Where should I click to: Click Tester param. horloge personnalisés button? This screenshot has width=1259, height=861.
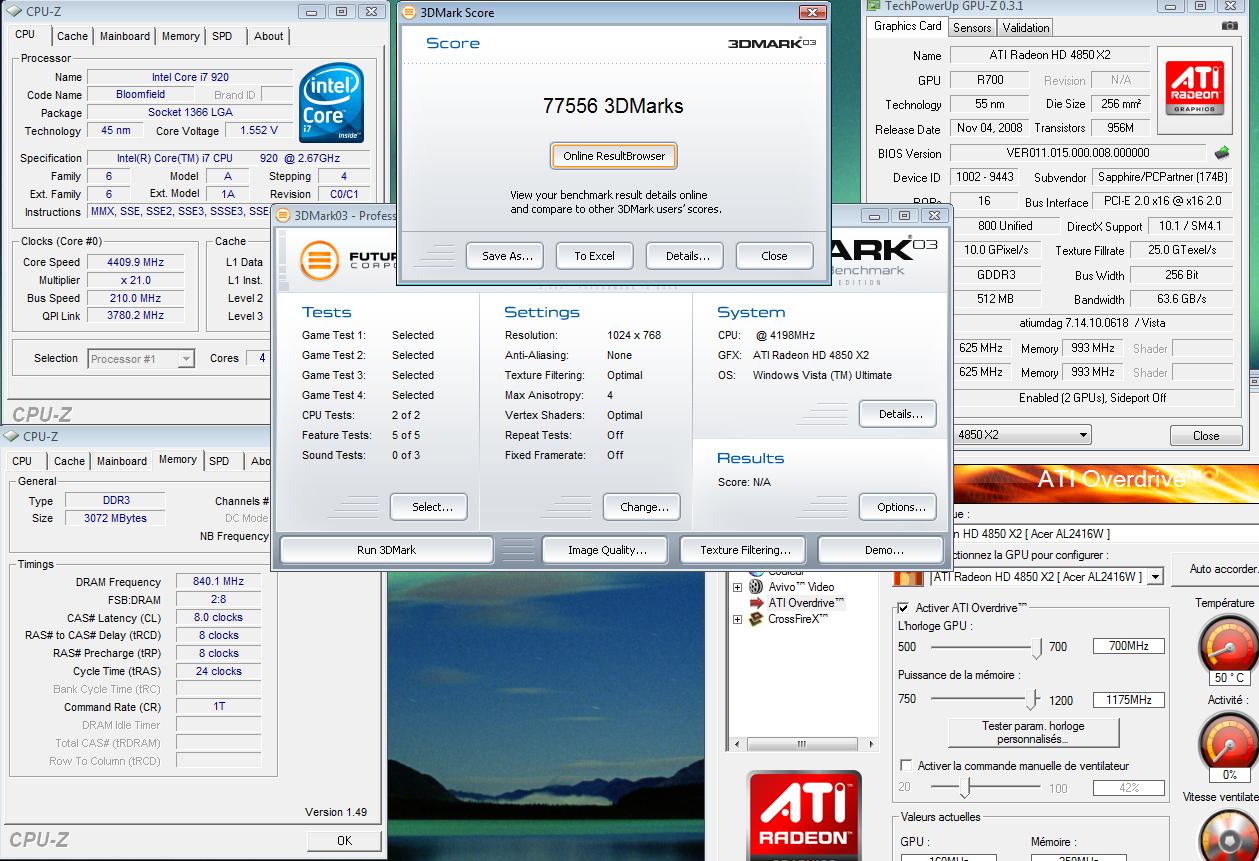pos(1033,733)
